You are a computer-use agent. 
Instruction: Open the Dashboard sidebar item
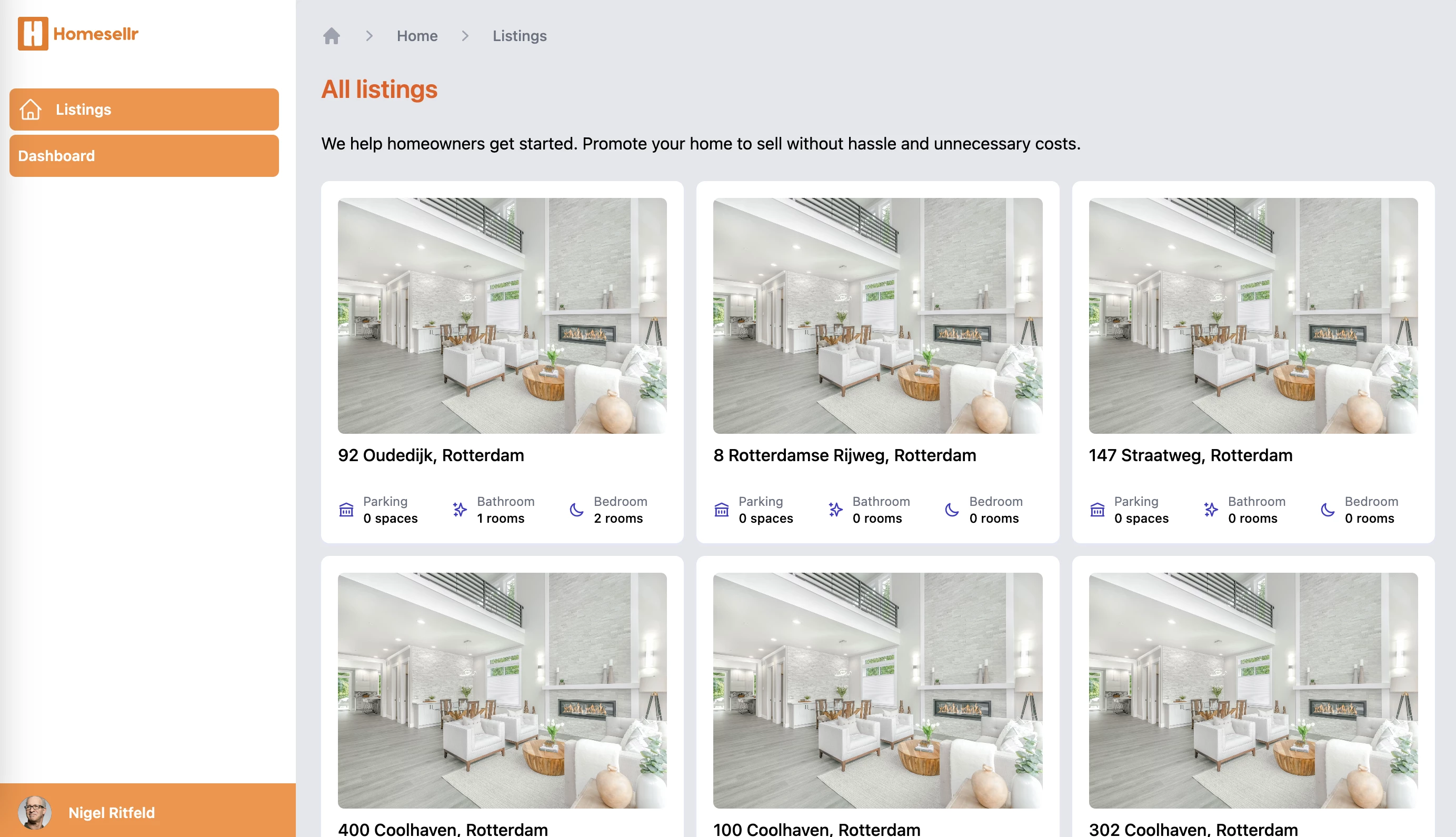point(143,155)
